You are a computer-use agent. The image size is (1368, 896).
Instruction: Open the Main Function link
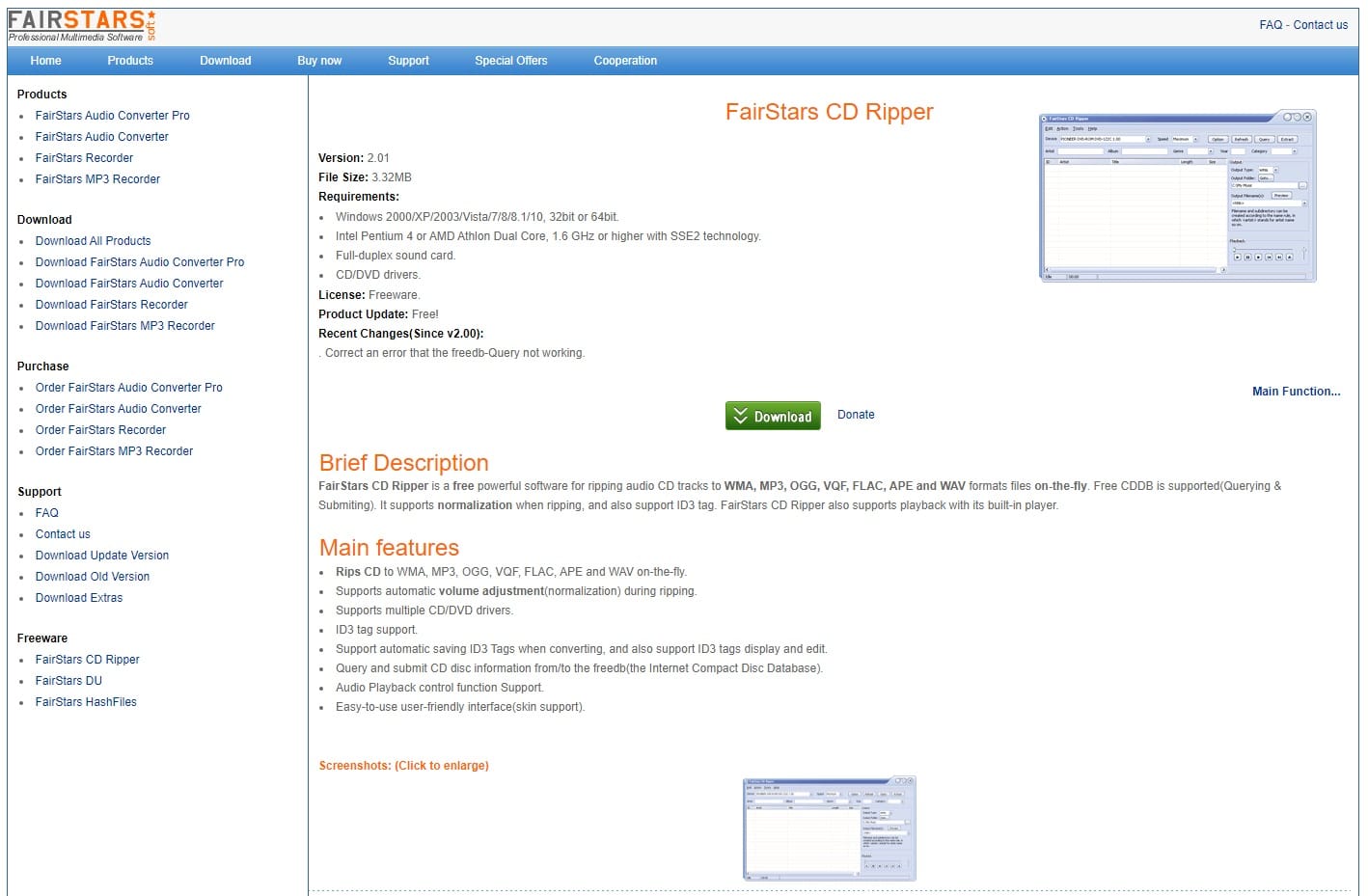pos(1296,392)
